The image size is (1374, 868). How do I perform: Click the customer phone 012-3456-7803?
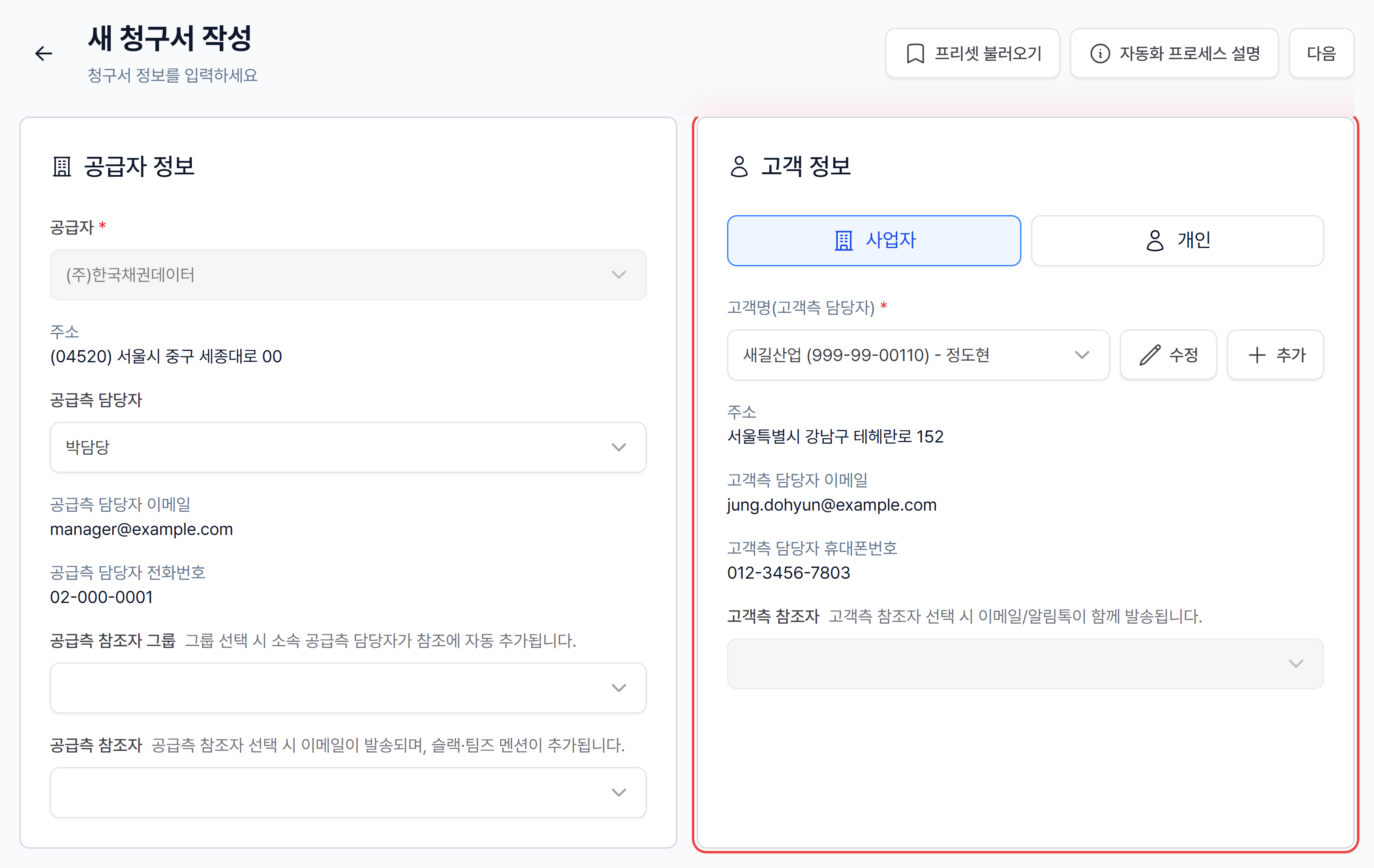(789, 573)
